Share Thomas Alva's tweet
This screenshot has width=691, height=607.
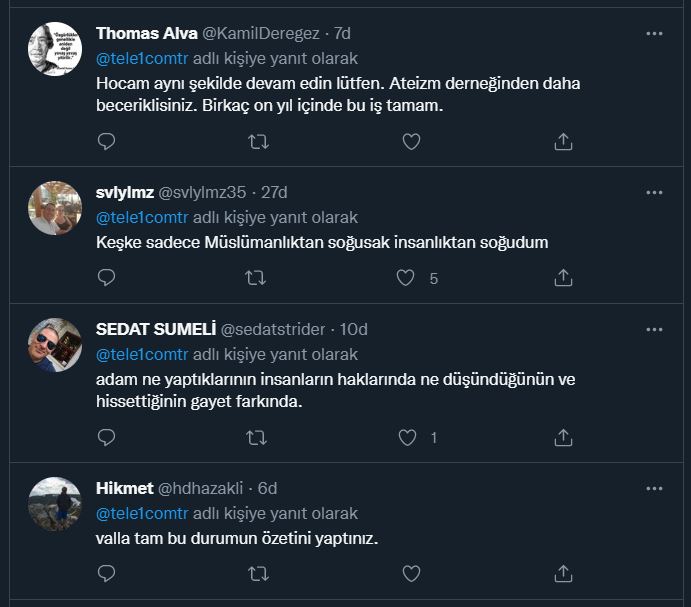[563, 142]
